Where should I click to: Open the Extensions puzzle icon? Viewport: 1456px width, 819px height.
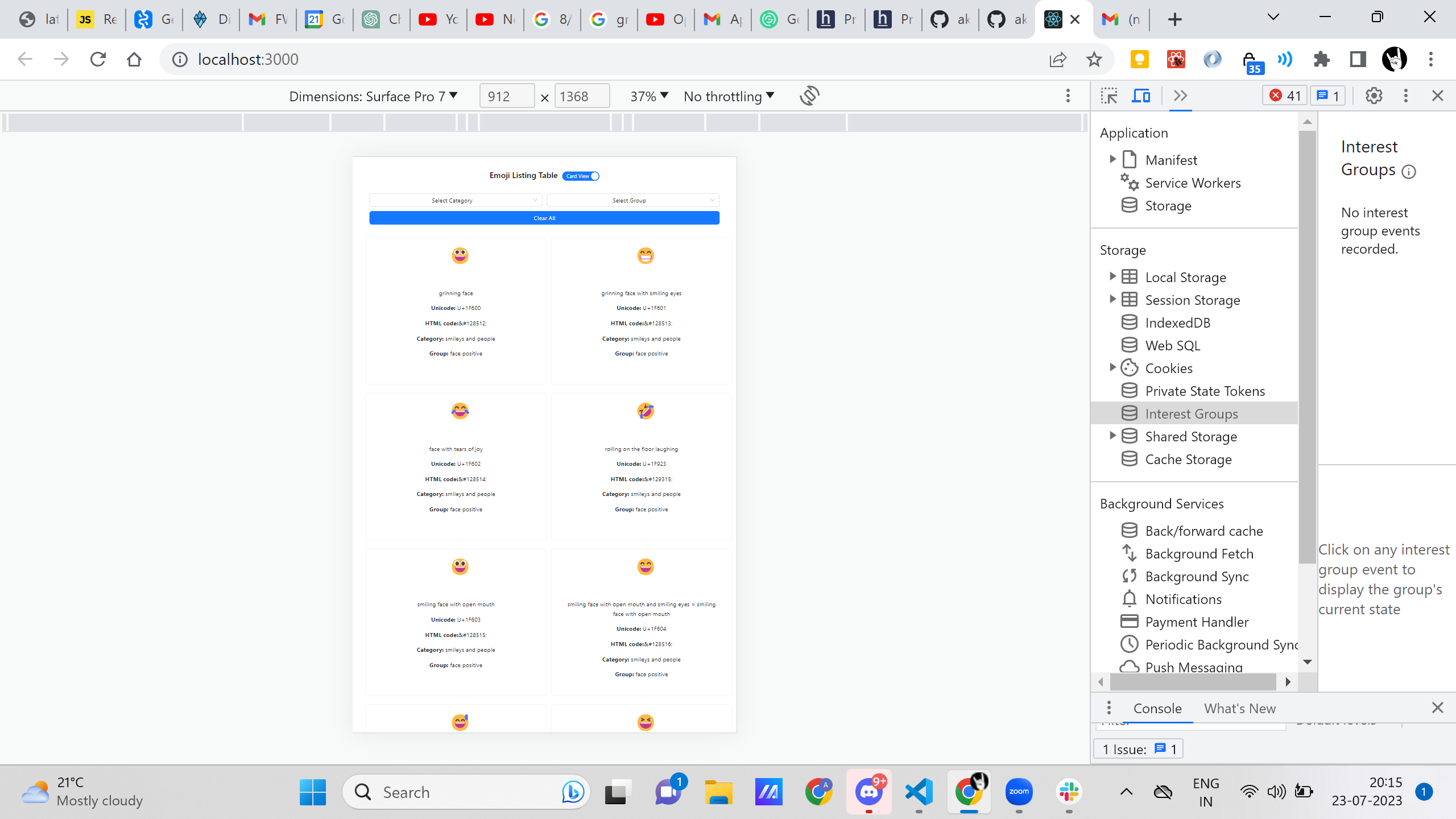1322,59
